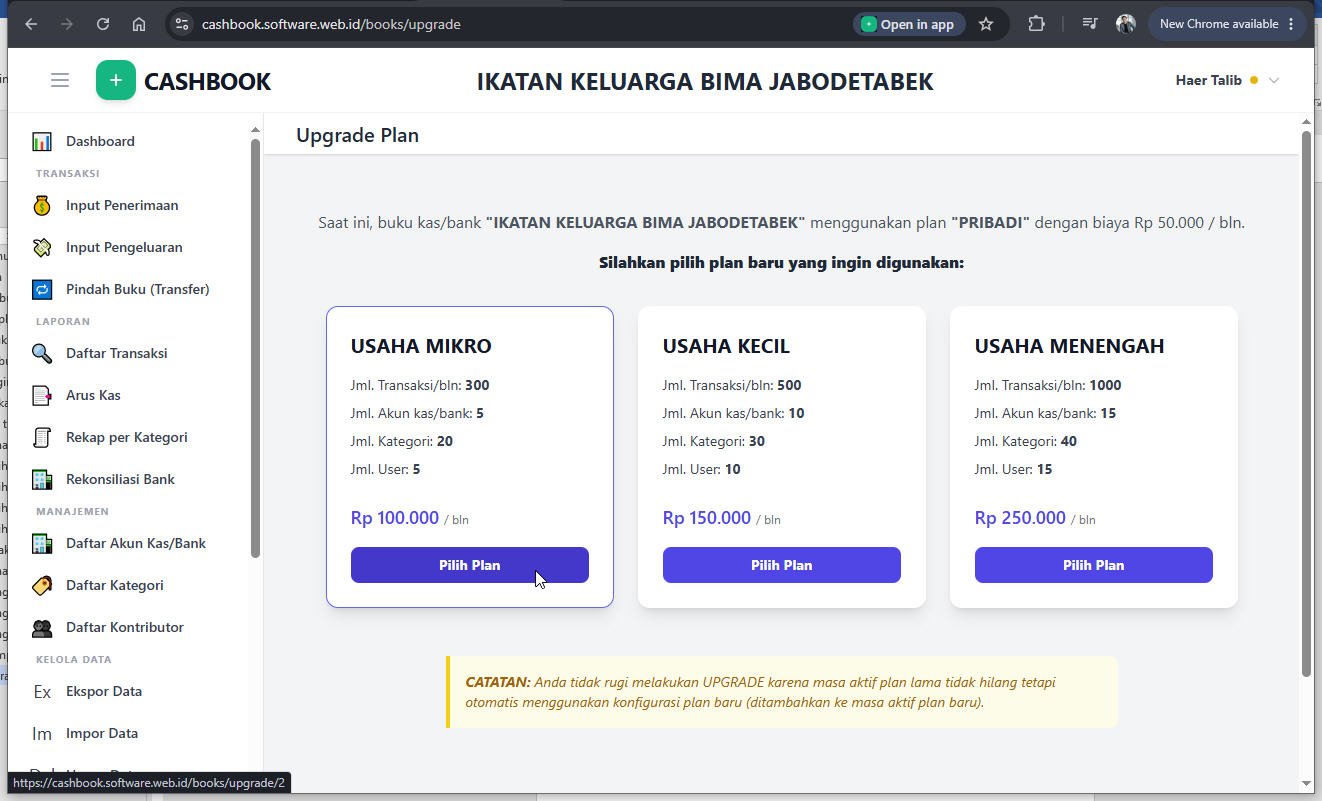Toggle the hamburger sidebar menu
This screenshot has height=801, width=1322.
pos(60,80)
